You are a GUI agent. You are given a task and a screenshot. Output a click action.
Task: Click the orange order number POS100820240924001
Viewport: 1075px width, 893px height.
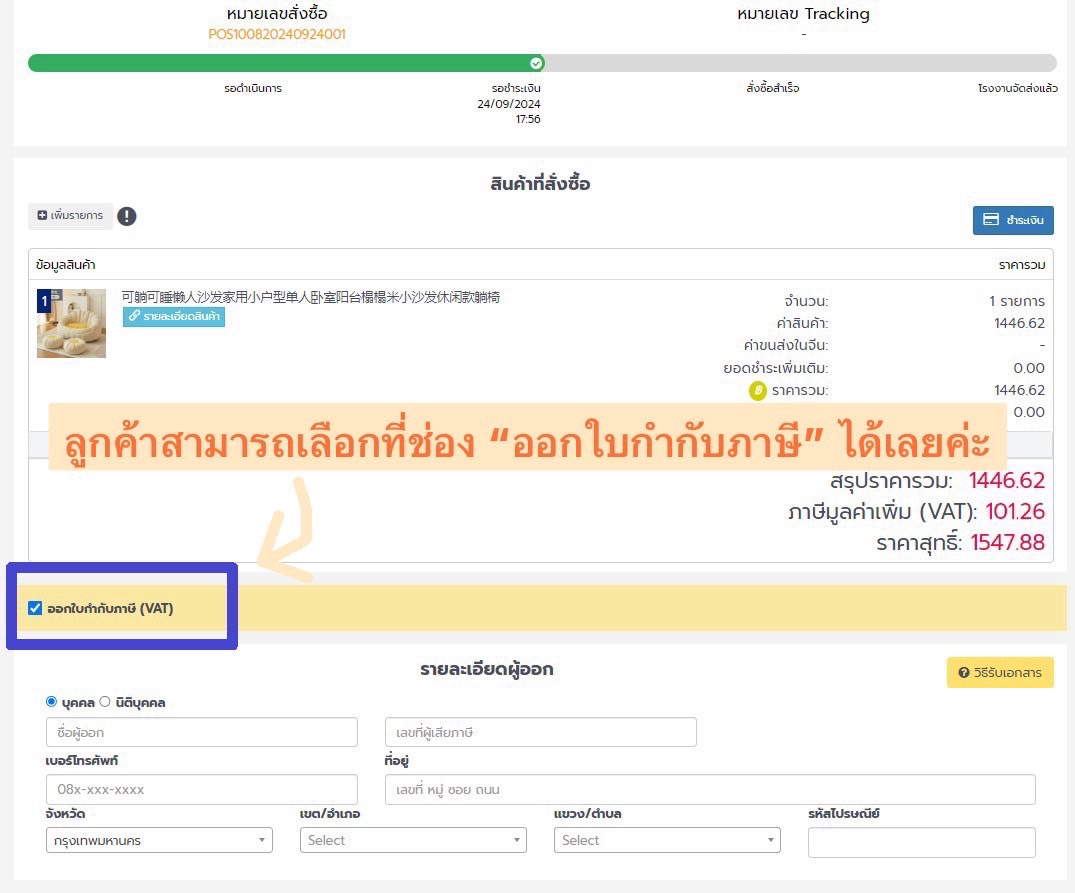pos(277,34)
